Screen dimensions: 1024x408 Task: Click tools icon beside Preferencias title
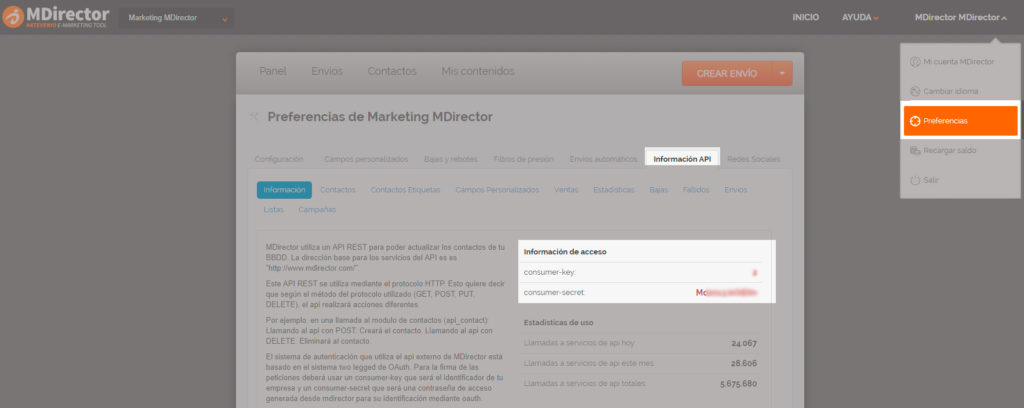coord(254,117)
